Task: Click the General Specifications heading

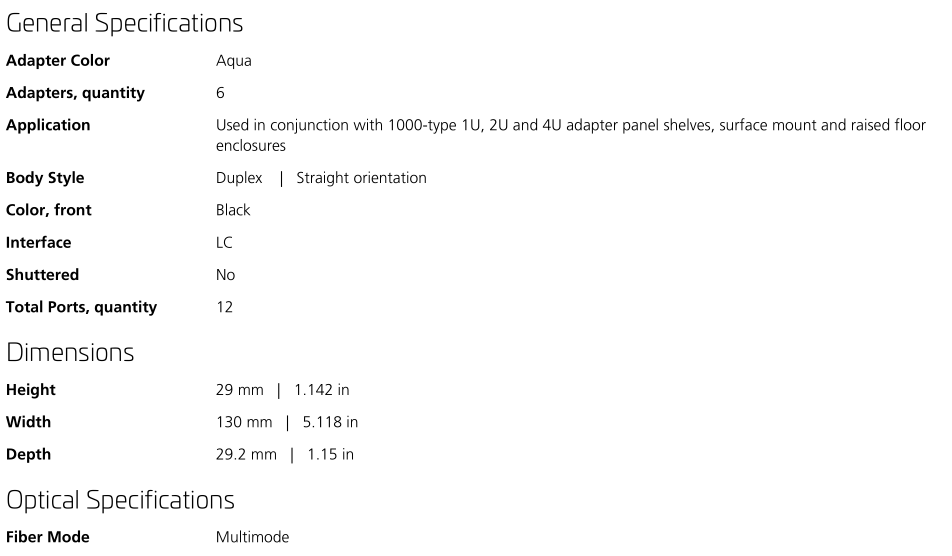Action: tap(124, 24)
